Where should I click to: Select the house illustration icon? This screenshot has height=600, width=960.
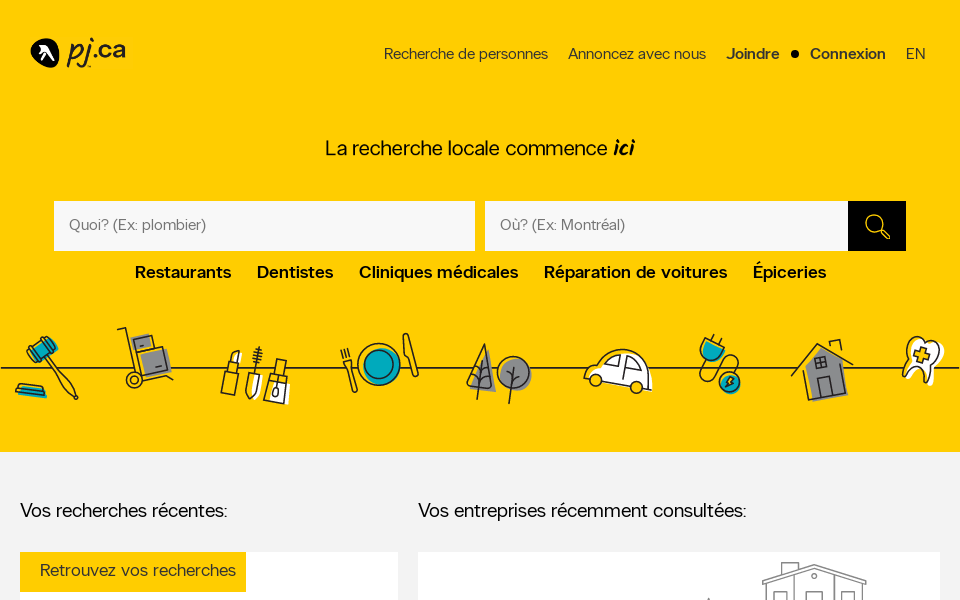822,370
